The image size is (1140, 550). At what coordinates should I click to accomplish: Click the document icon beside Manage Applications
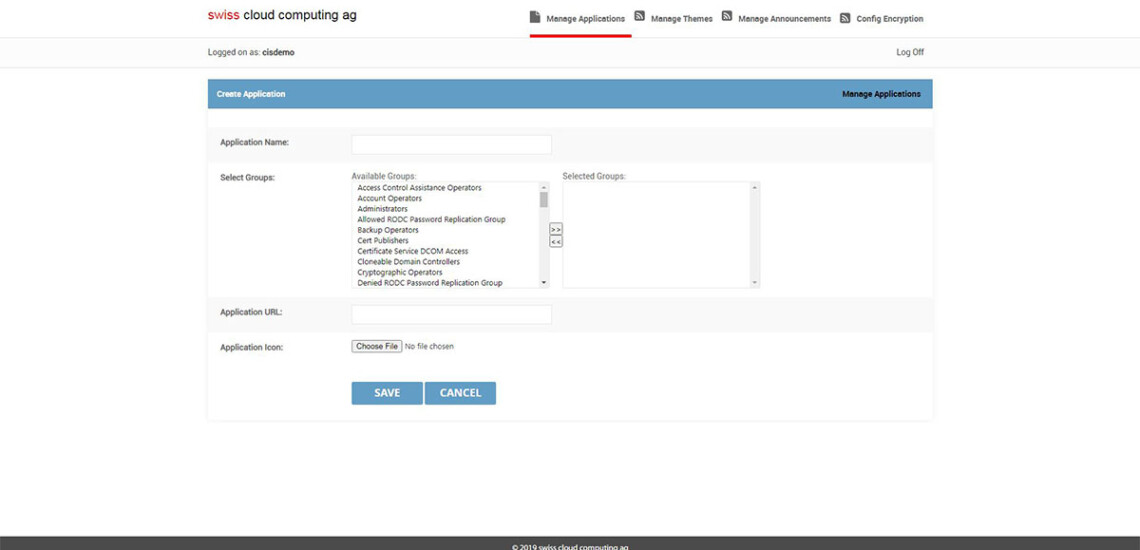click(x=535, y=17)
